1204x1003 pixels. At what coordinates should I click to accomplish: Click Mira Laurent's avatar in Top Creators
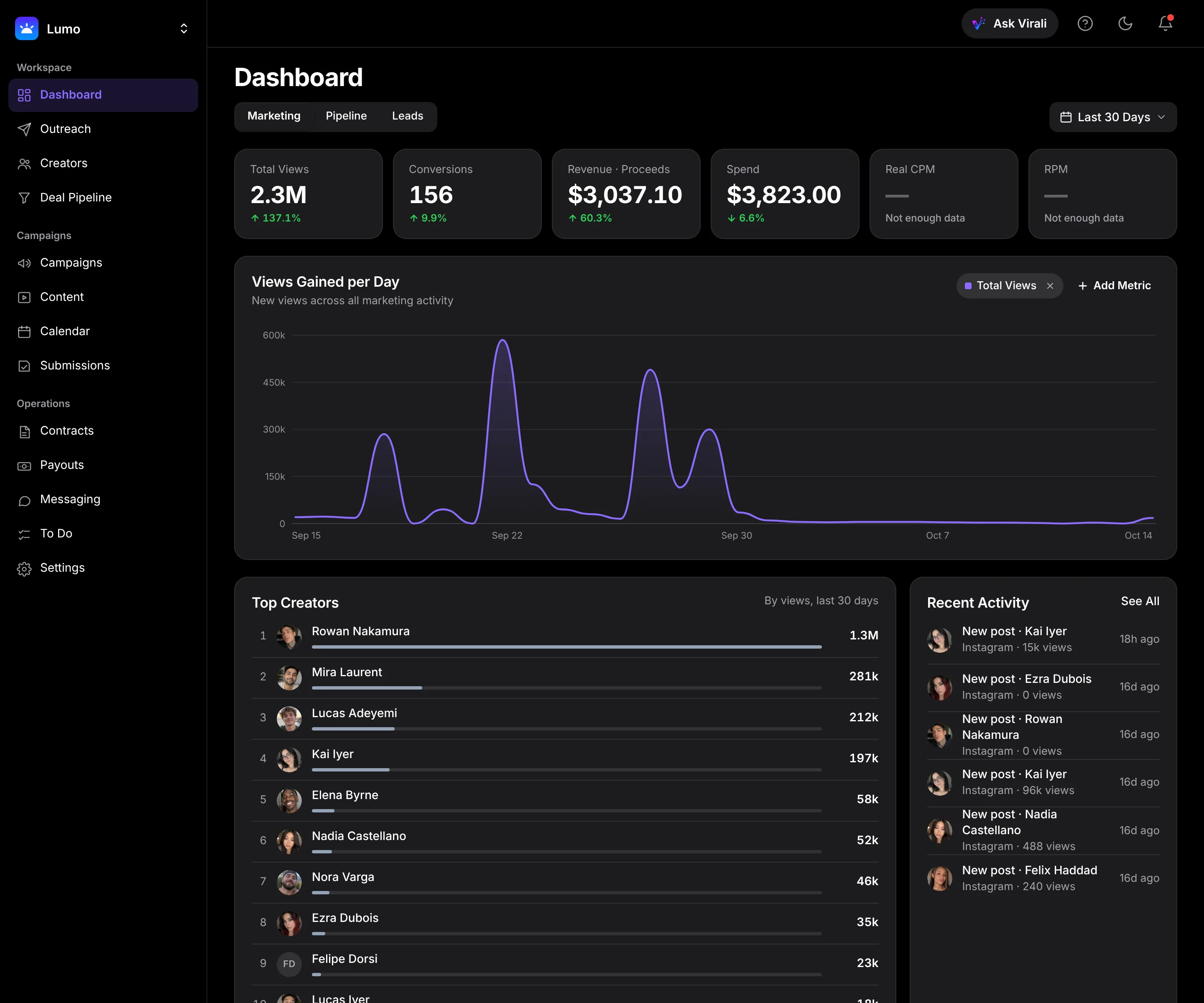[x=289, y=677]
